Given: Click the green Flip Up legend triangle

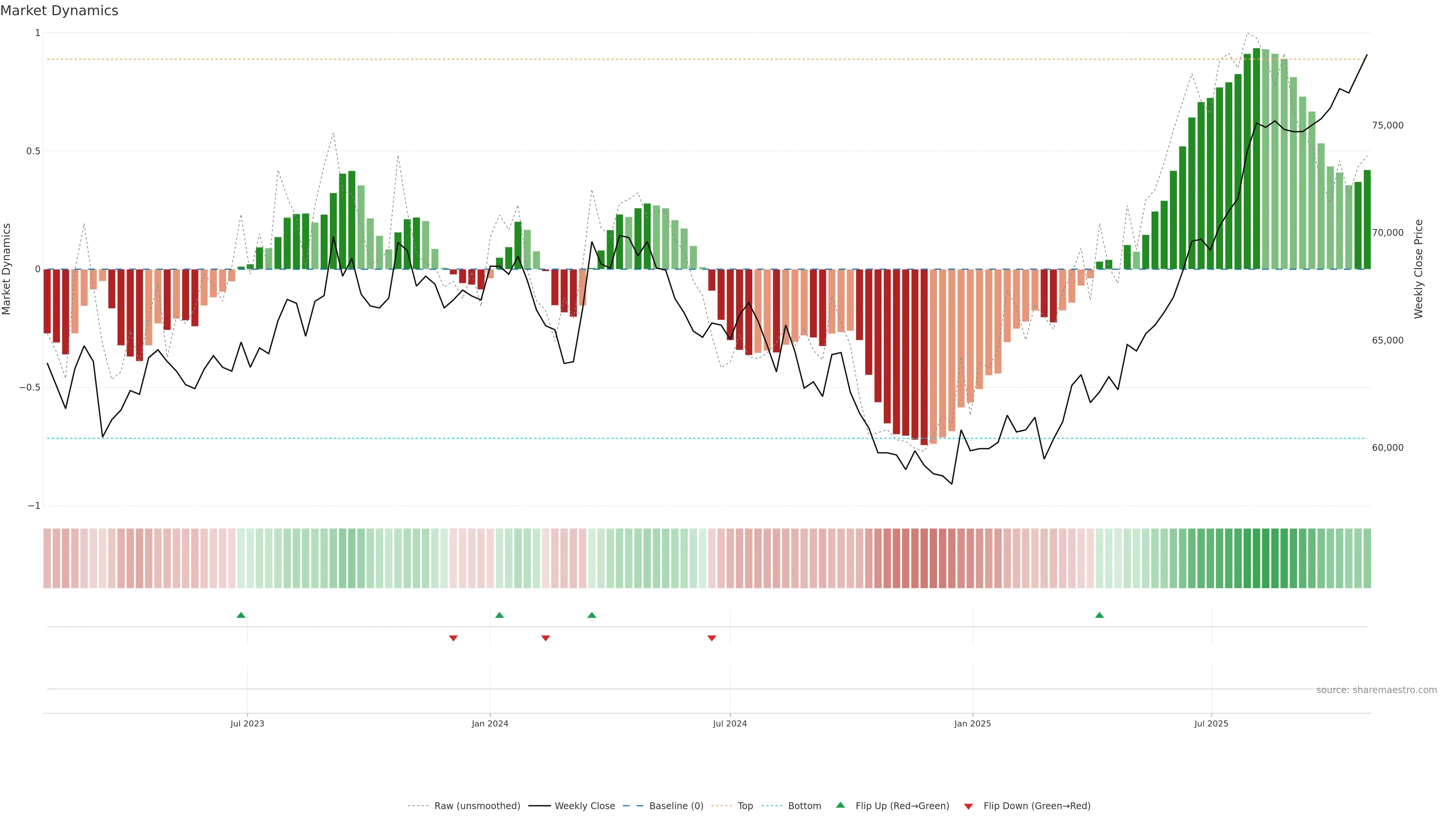Looking at the screenshot, I should coord(841,805).
